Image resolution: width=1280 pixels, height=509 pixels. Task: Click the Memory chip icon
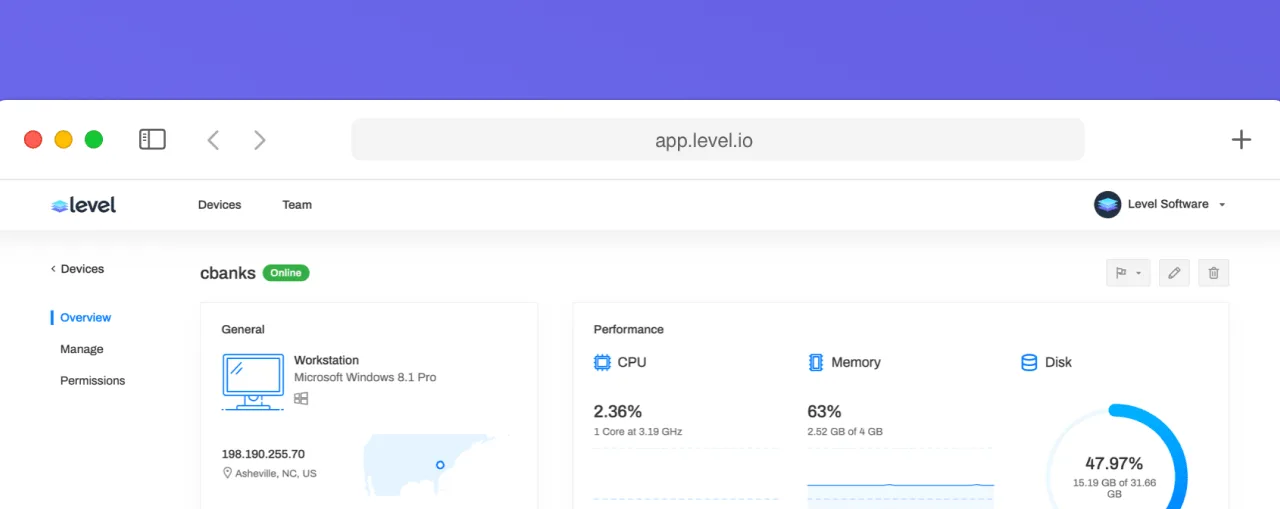coord(816,362)
